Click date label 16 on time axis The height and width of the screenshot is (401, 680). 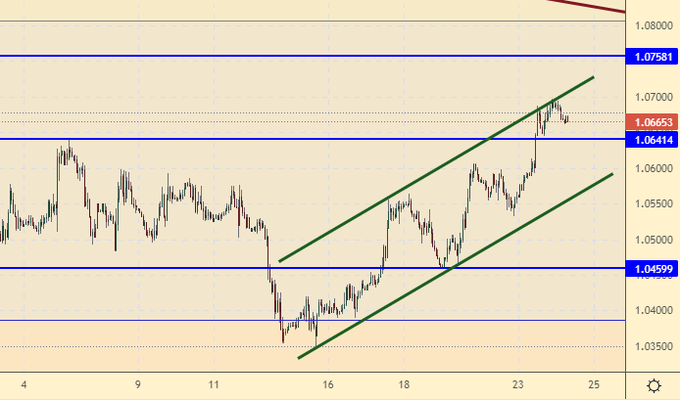pyautogui.click(x=328, y=384)
